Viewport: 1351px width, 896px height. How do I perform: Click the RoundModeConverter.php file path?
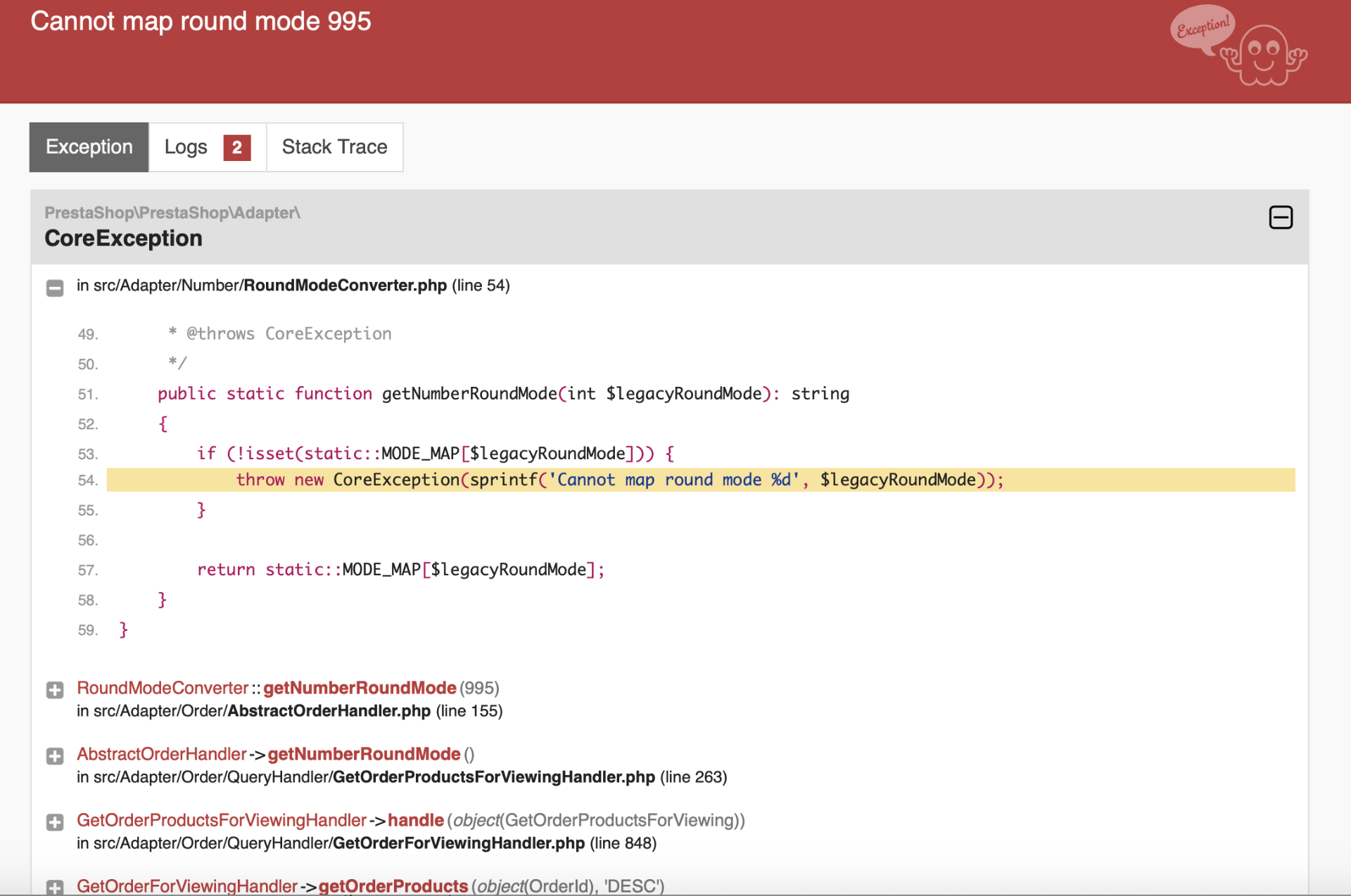point(345,286)
